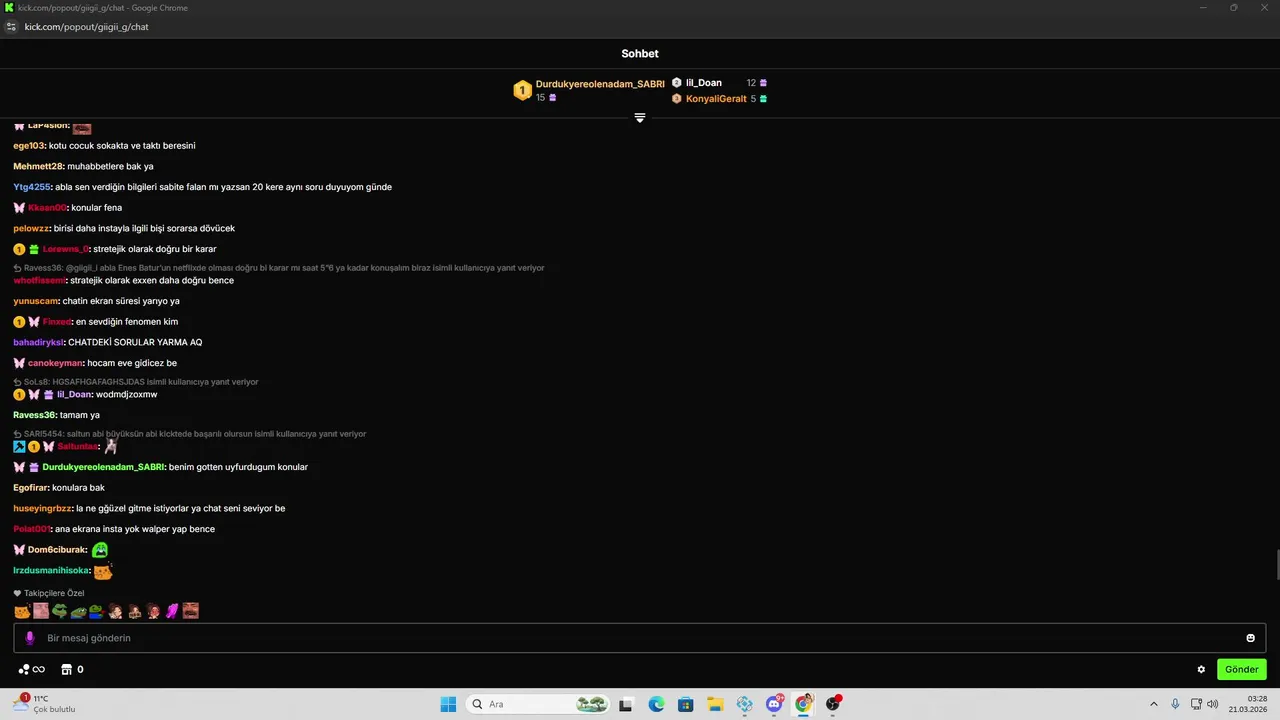Click the gold number 1 rank badge in the leaderboard

coord(522,91)
